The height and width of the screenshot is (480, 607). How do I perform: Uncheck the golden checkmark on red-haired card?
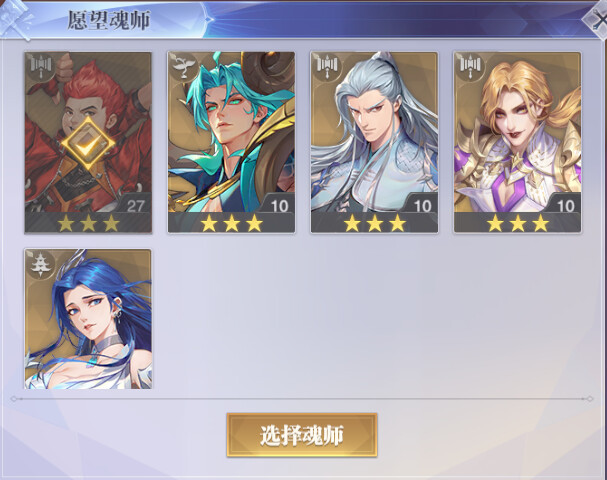tap(88, 145)
